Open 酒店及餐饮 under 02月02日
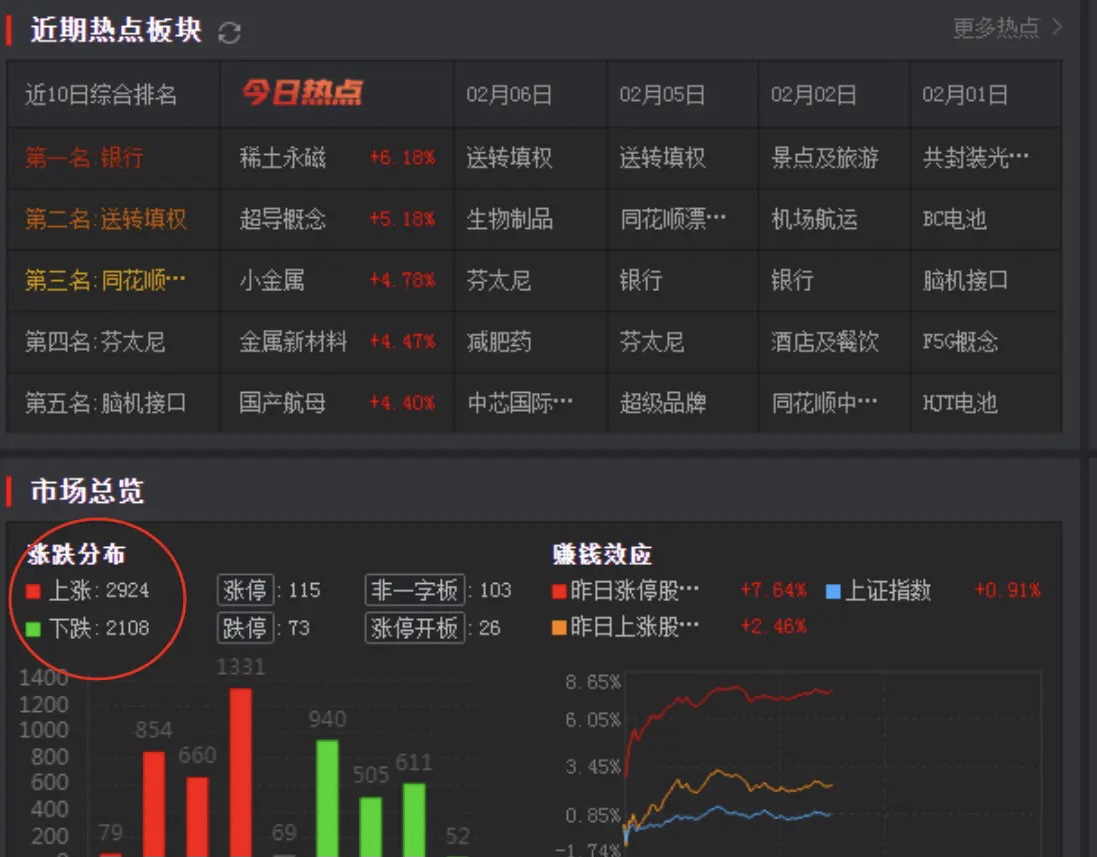Screen dimensions: 1097x857 pyautogui.click(x=824, y=342)
